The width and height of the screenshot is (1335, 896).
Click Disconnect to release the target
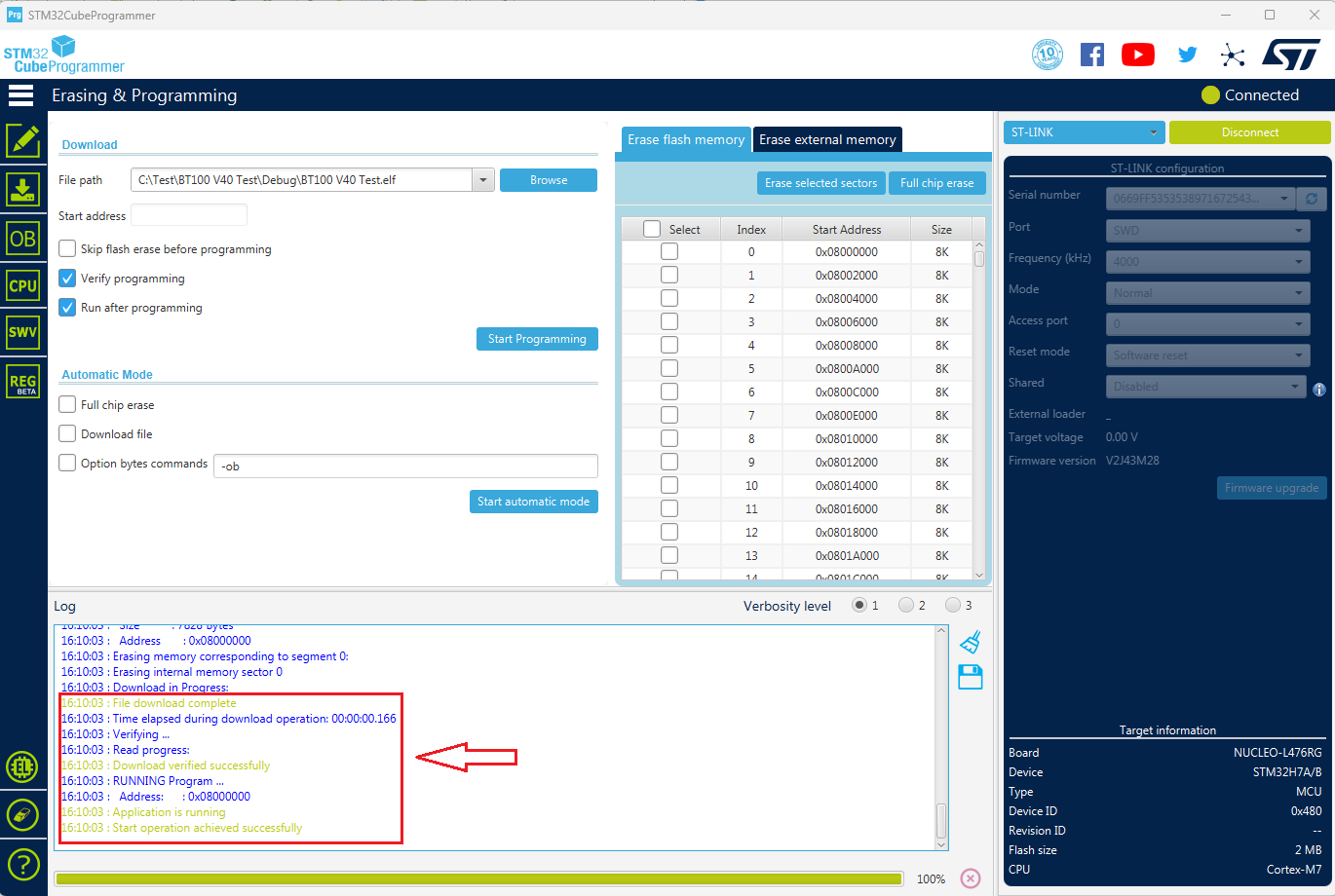(x=1249, y=131)
